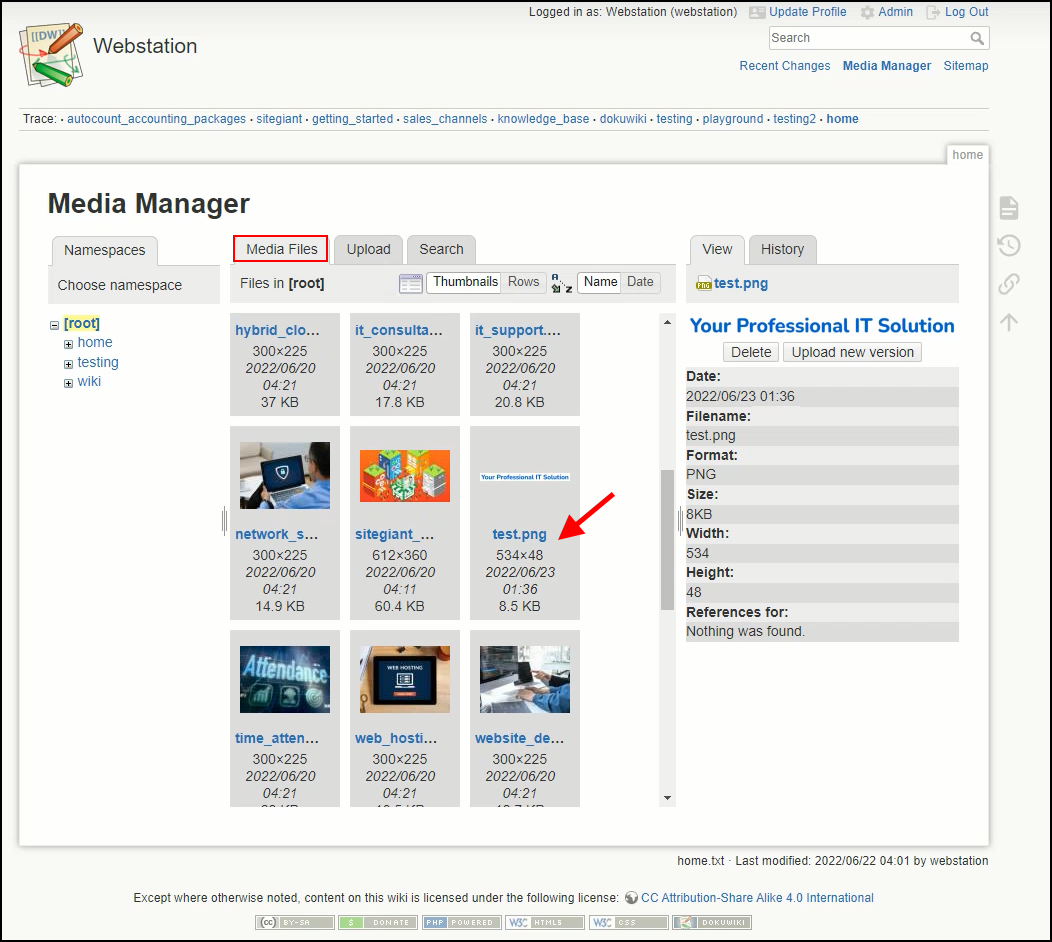This screenshot has width=1052, height=942.
Task: Click the Your Professional IT Solution preview image
Action: [x=822, y=326]
